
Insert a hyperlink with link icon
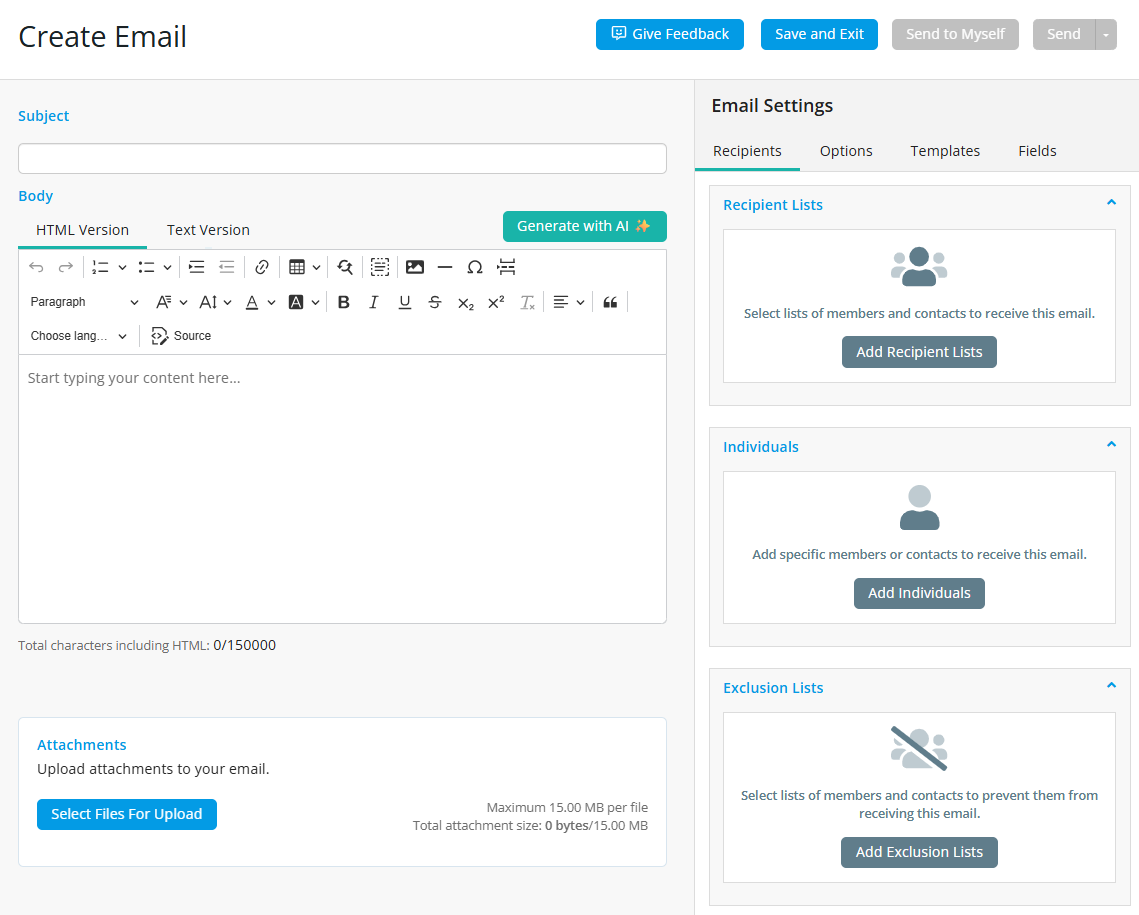point(262,267)
